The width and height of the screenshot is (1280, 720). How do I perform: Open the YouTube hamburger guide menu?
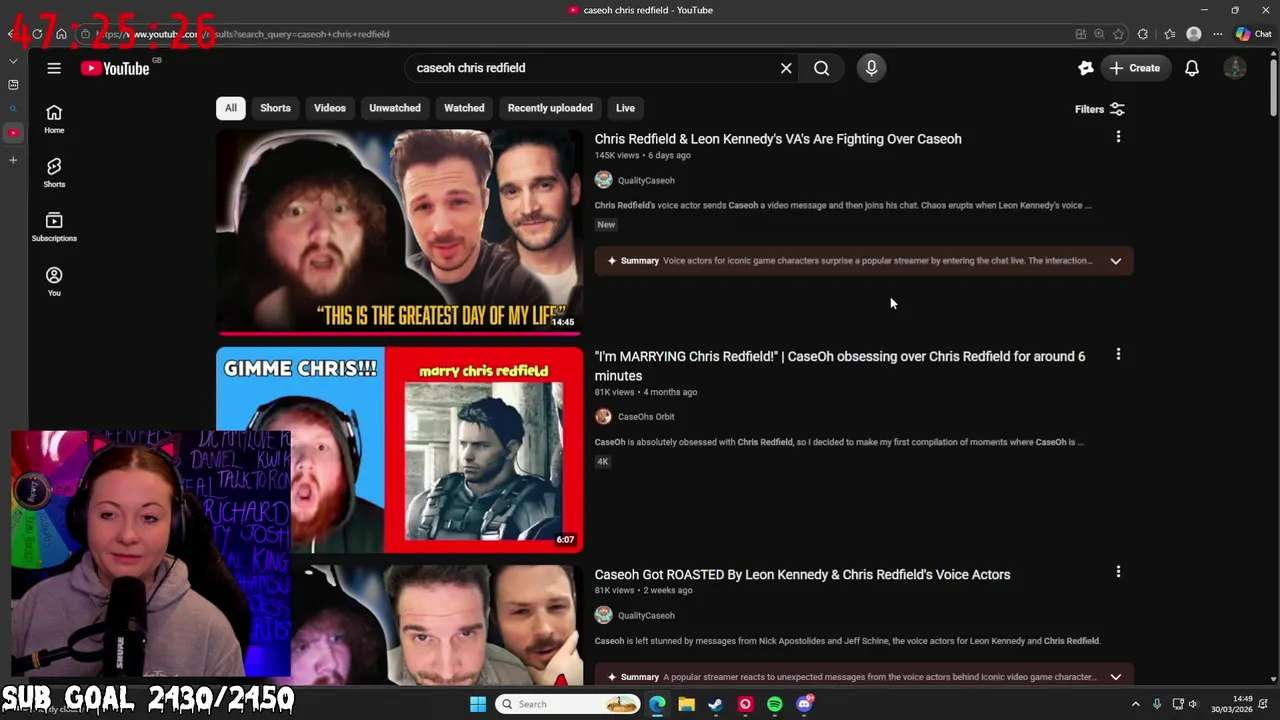[x=54, y=68]
